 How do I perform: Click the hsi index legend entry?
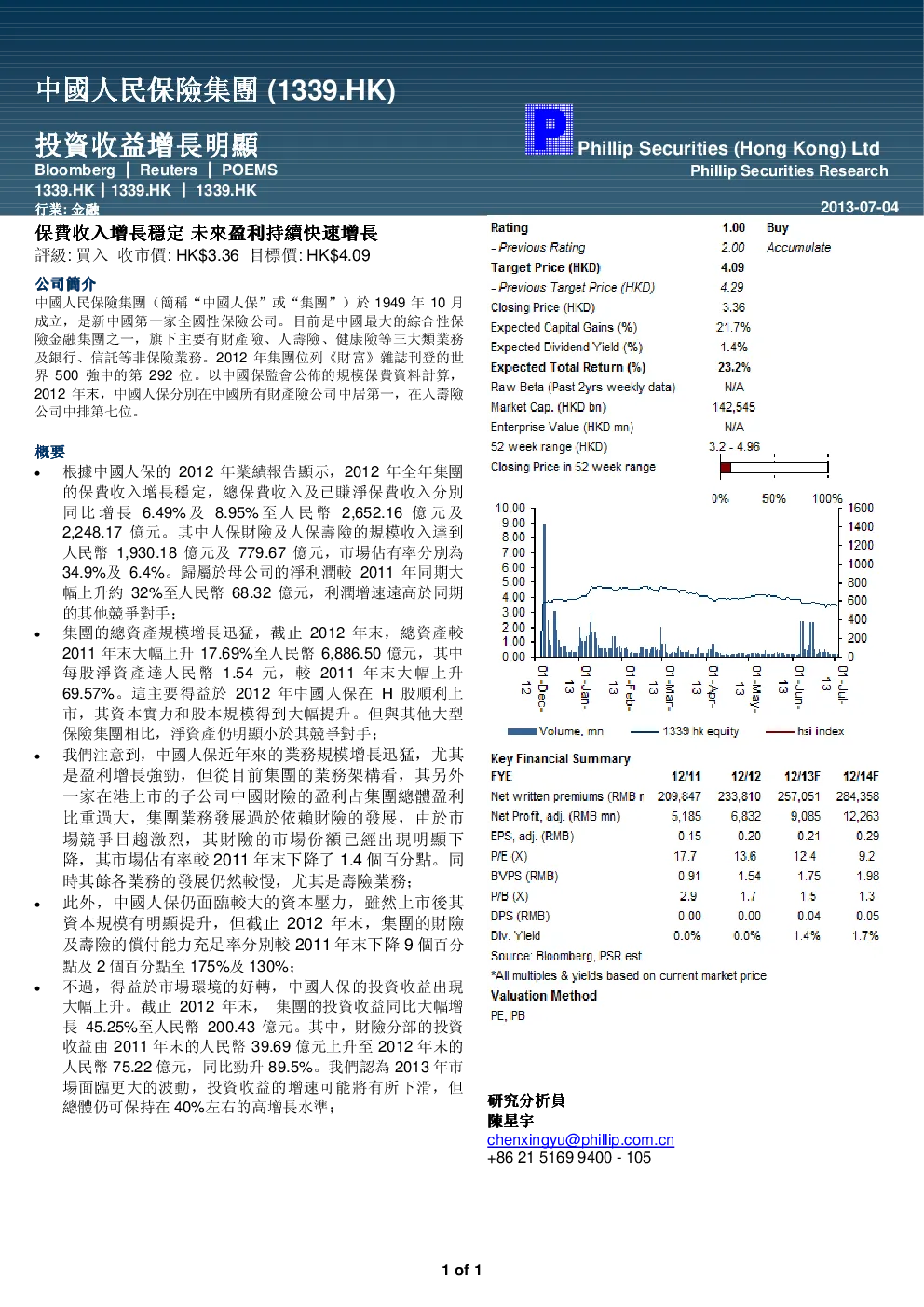(805, 731)
